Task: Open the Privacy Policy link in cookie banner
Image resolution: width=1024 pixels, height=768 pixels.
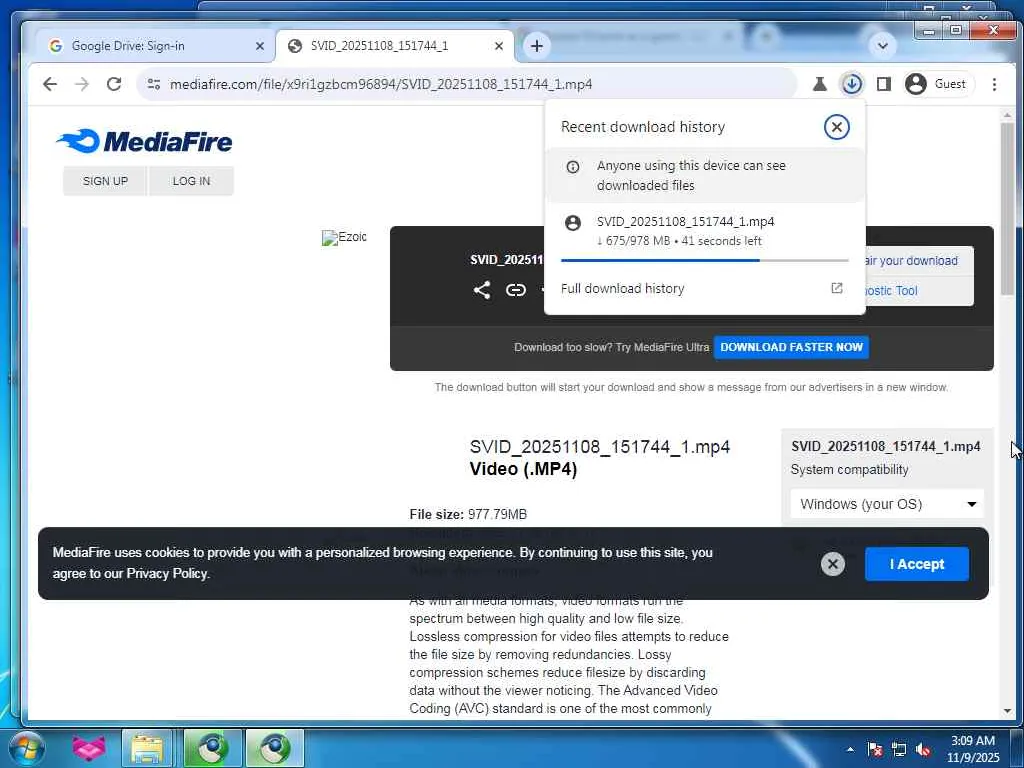Action: pyautogui.click(x=167, y=573)
